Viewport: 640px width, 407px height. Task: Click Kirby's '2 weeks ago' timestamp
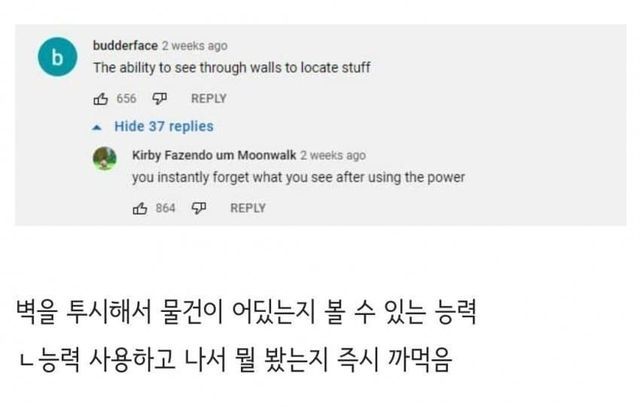coord(333,155)
